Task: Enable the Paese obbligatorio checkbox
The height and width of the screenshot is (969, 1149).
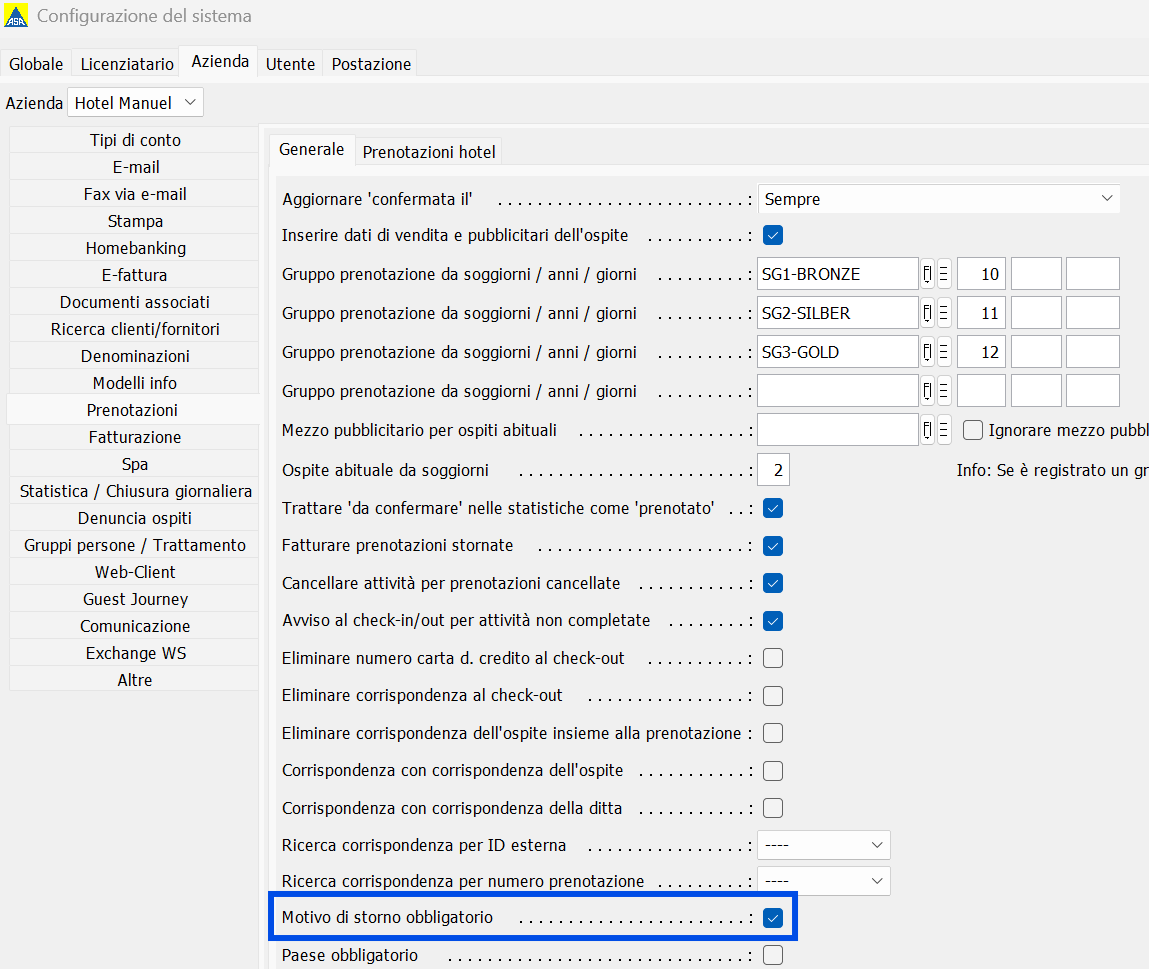Action: click(x=772, y=955)
